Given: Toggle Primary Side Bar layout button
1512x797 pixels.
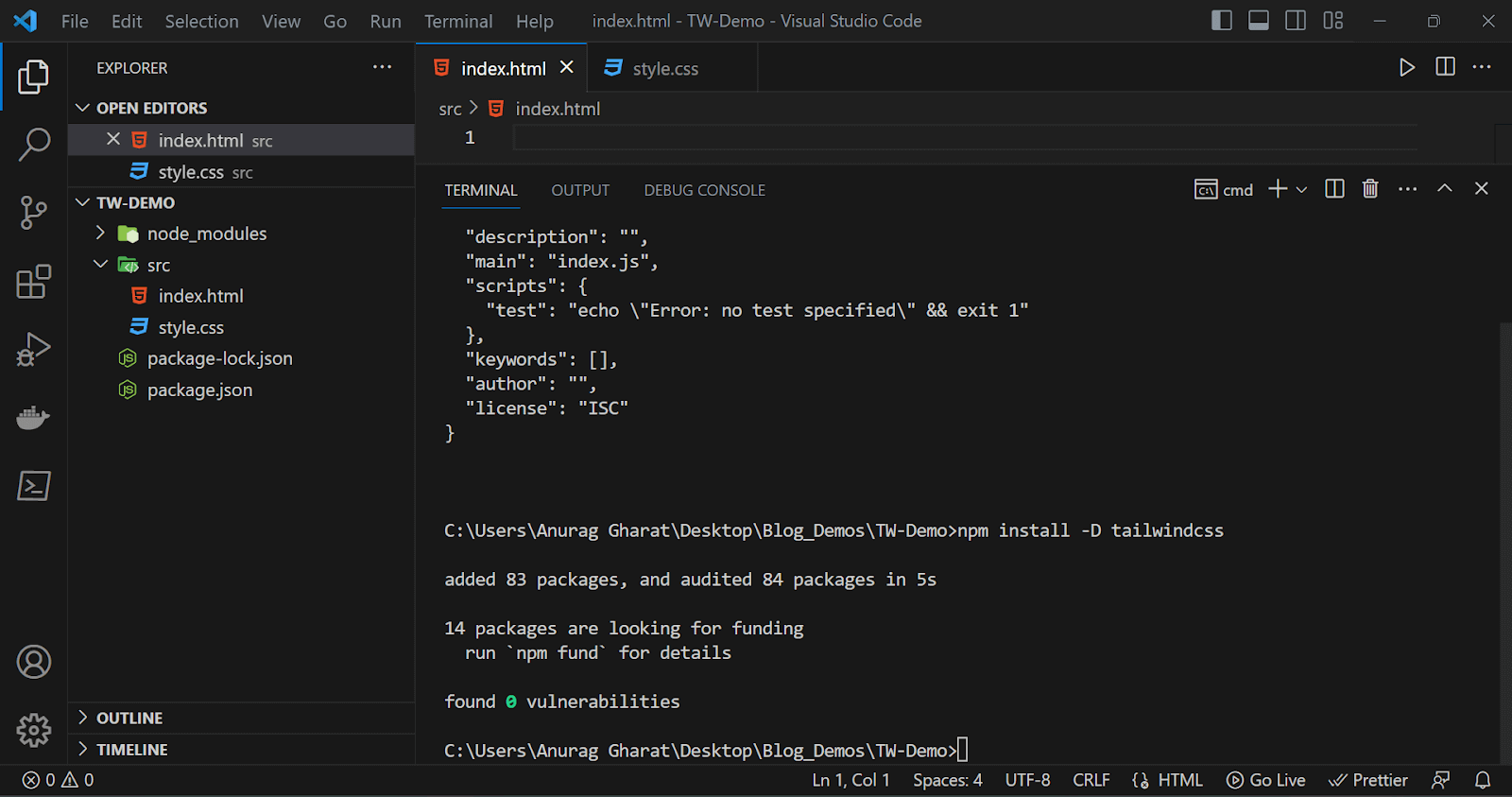Looking at the screenshot, I should [1222, 20].
